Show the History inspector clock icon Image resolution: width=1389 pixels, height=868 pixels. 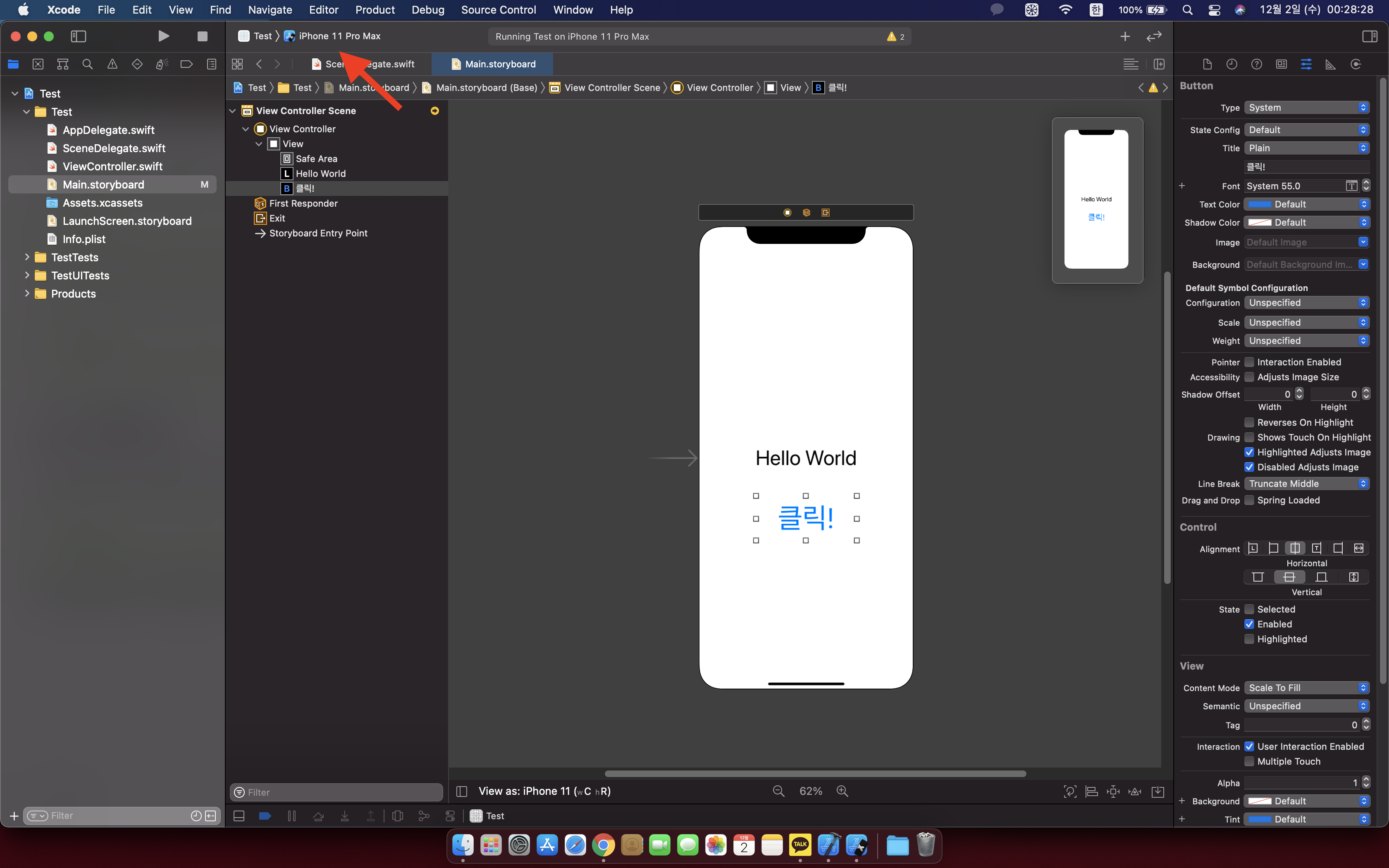click(1232, 64)
